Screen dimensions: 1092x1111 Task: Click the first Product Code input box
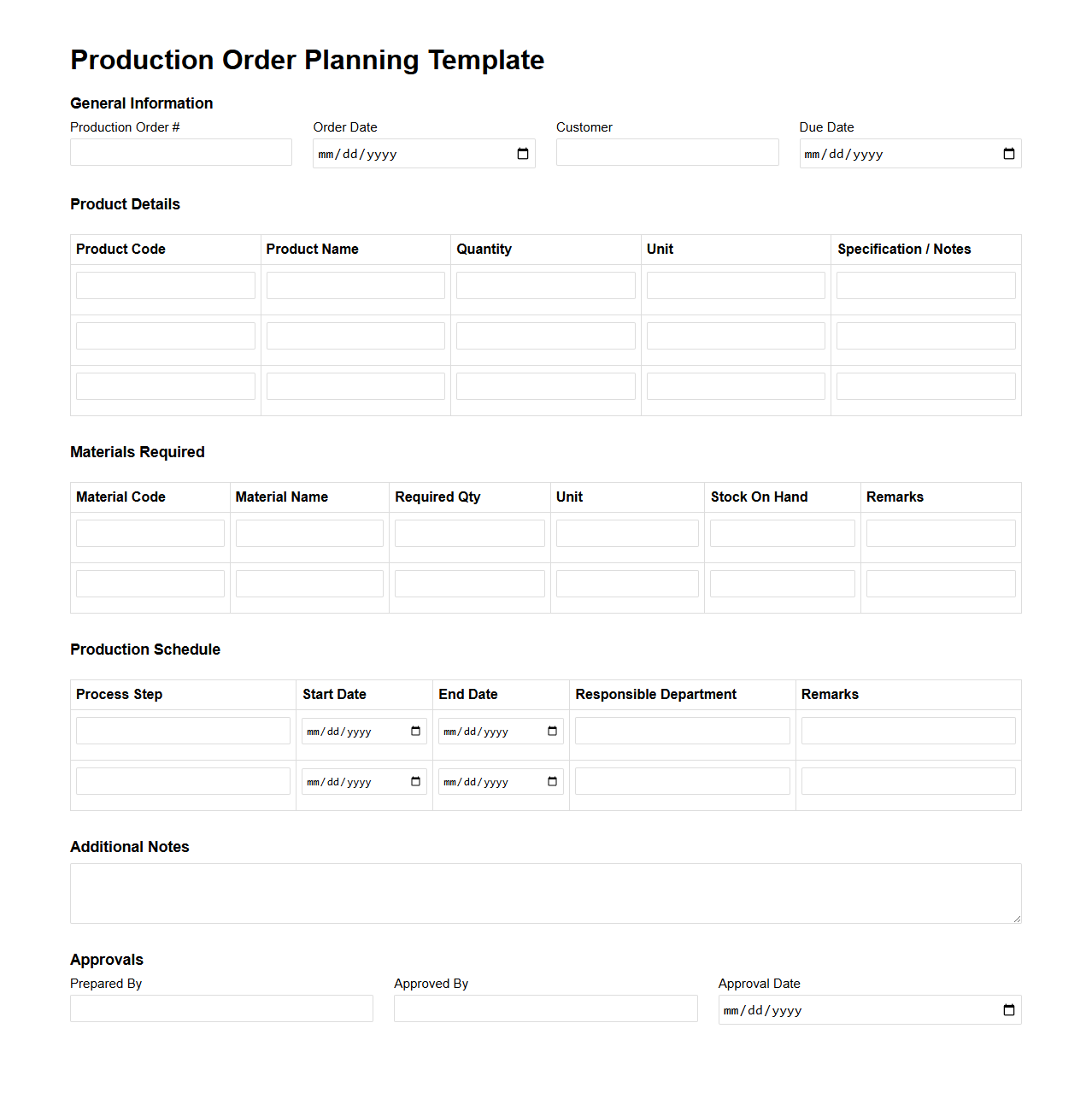(165, 285)
